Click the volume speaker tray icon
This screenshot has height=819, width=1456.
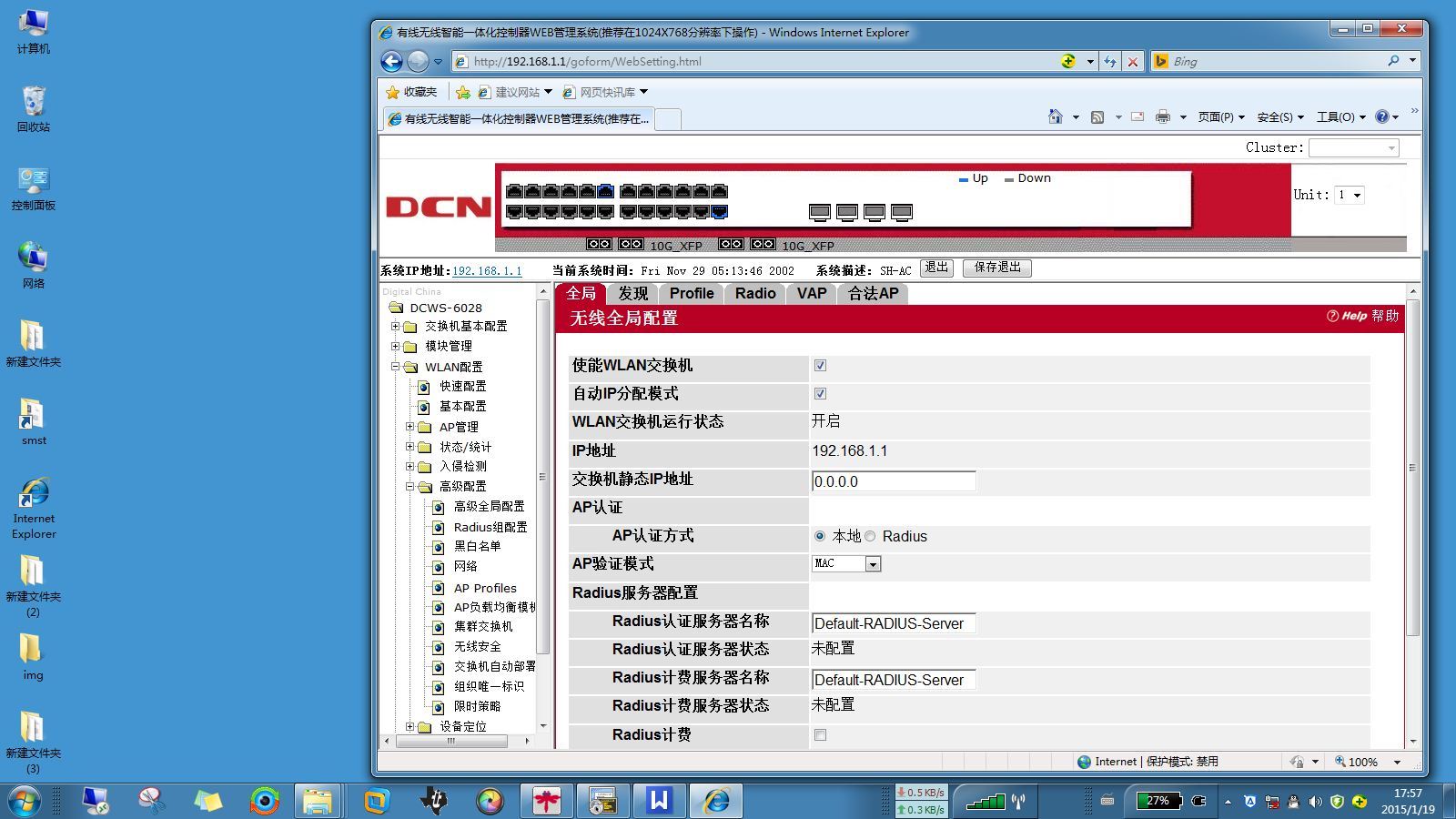[x=1315, y=802]
